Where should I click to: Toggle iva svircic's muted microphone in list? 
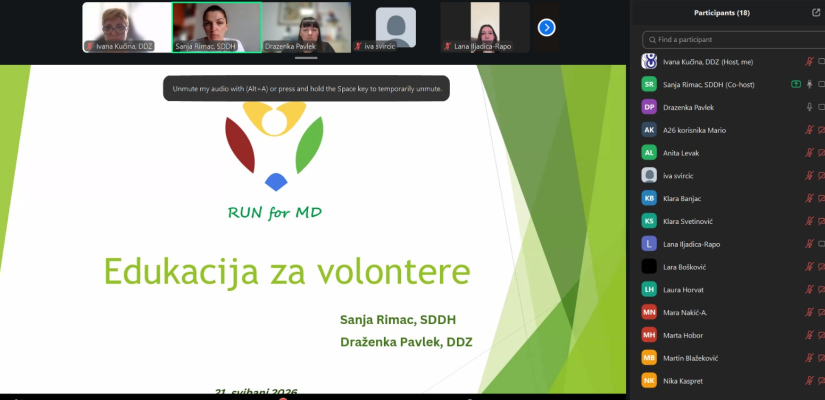pyautogui.click(x=809, y=175)
